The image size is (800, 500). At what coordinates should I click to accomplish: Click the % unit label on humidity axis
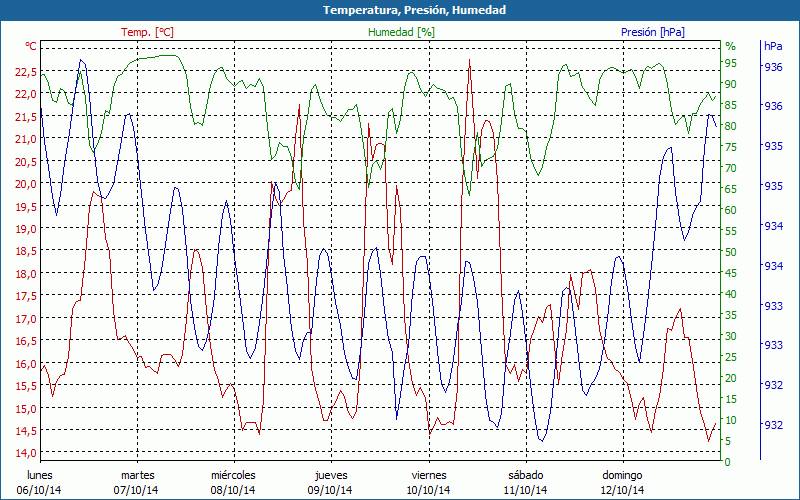pyautogui.click(x=730, y=46)
